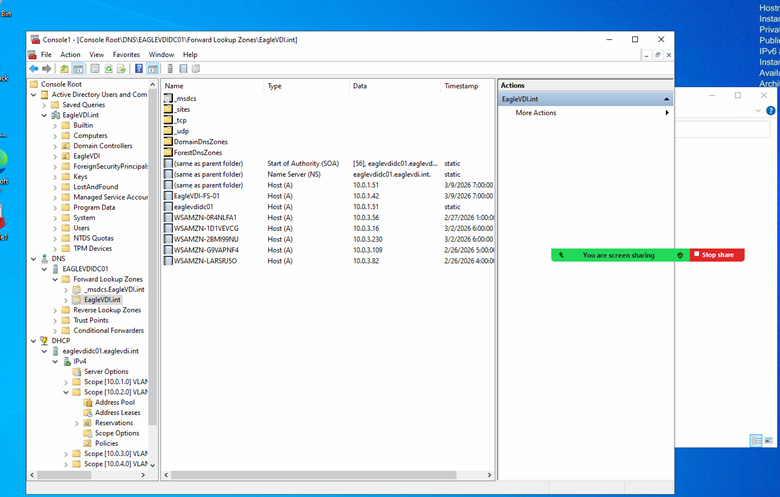This screenshot has height=497, width=780.
Task: Click the details view icon in background window
Action: coord(756,441)
